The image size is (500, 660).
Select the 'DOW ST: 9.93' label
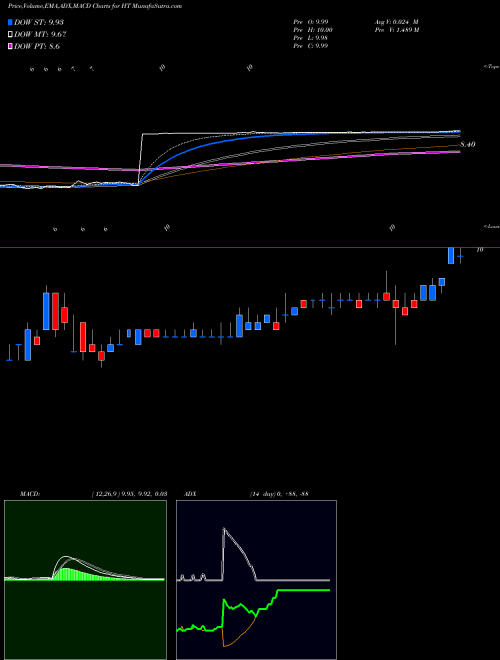pos(39,22)
